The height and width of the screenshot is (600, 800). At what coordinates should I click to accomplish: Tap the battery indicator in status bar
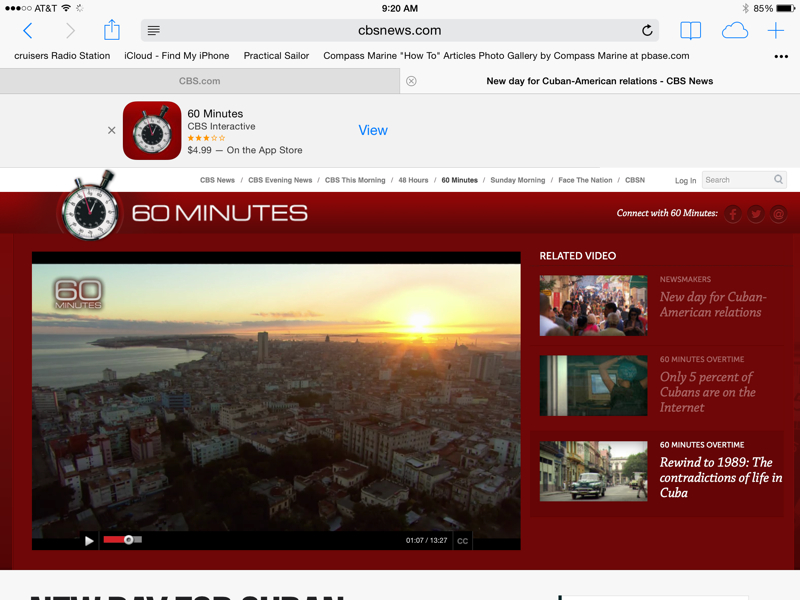(786, 8)
